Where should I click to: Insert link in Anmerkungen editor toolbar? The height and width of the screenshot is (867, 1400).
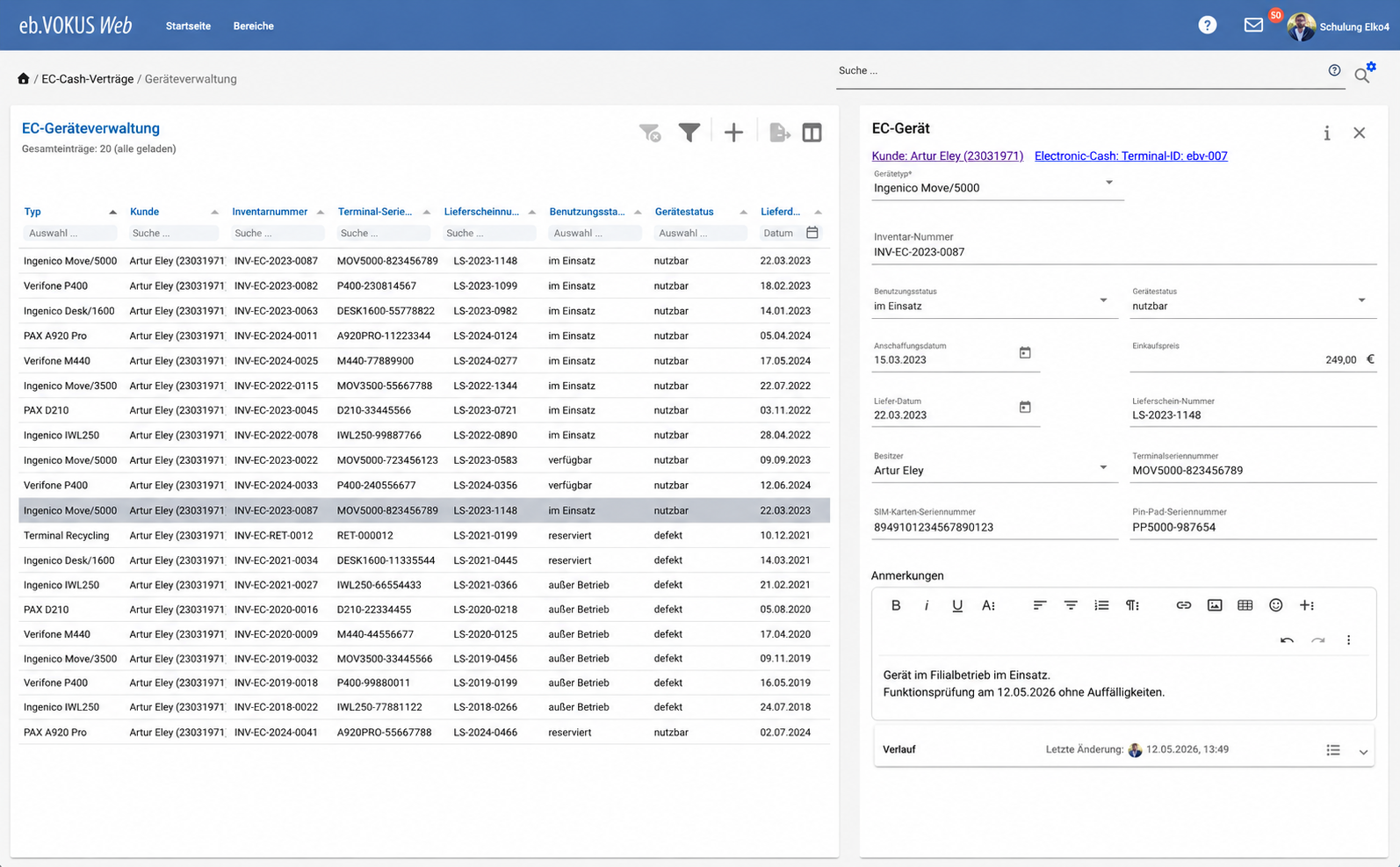click(1184, 605)
